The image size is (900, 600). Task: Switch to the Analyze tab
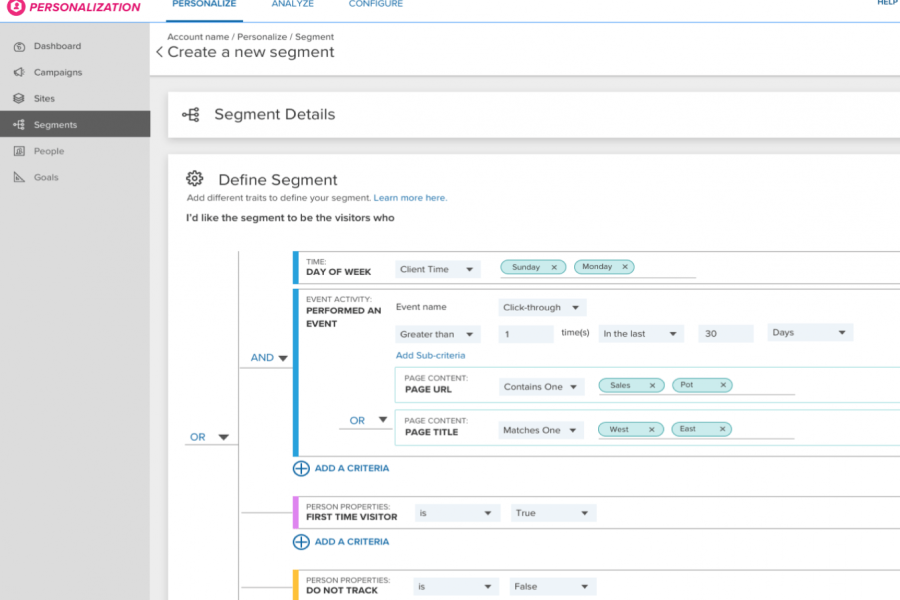click(292, 5)
